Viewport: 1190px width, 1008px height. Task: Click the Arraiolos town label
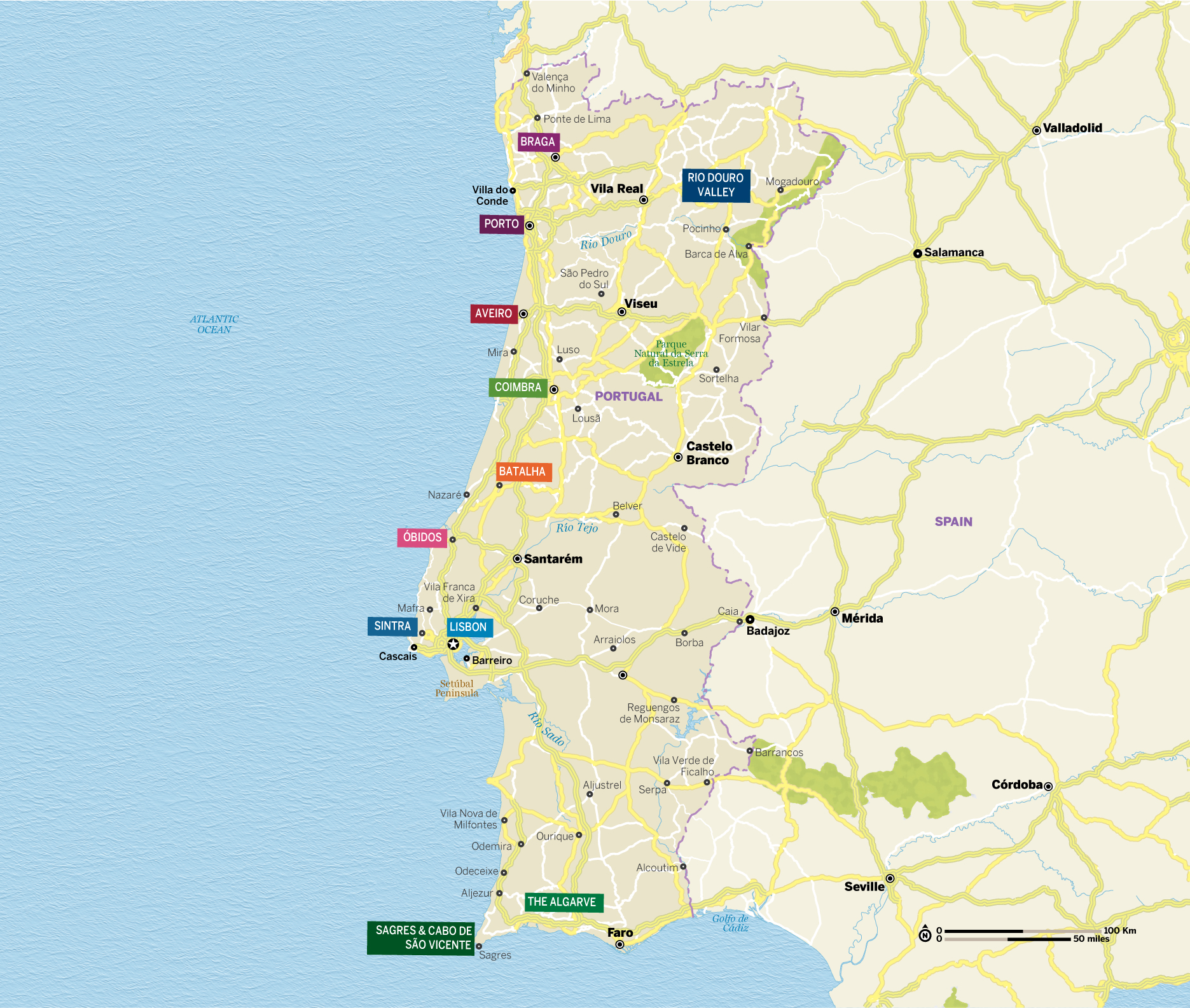pyautogui.click(x=614, y=640)
